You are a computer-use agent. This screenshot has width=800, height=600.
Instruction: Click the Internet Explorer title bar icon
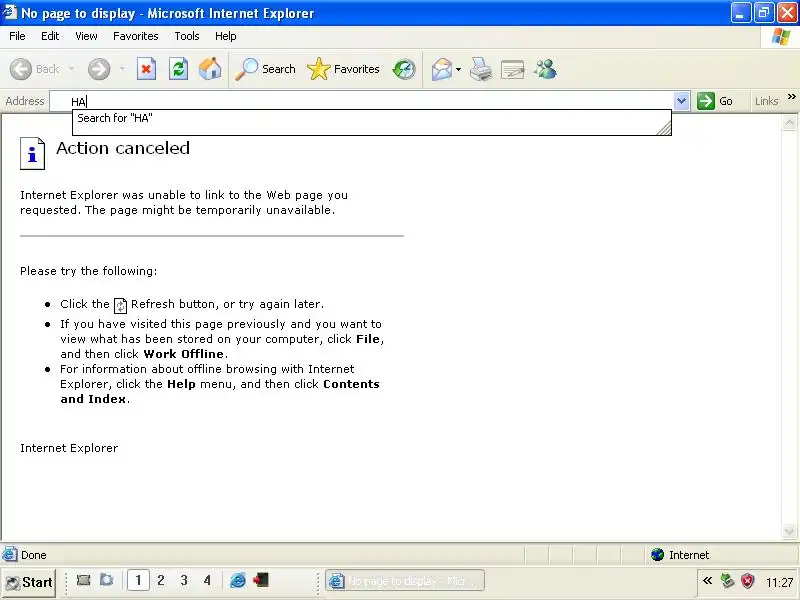[10, 12]
